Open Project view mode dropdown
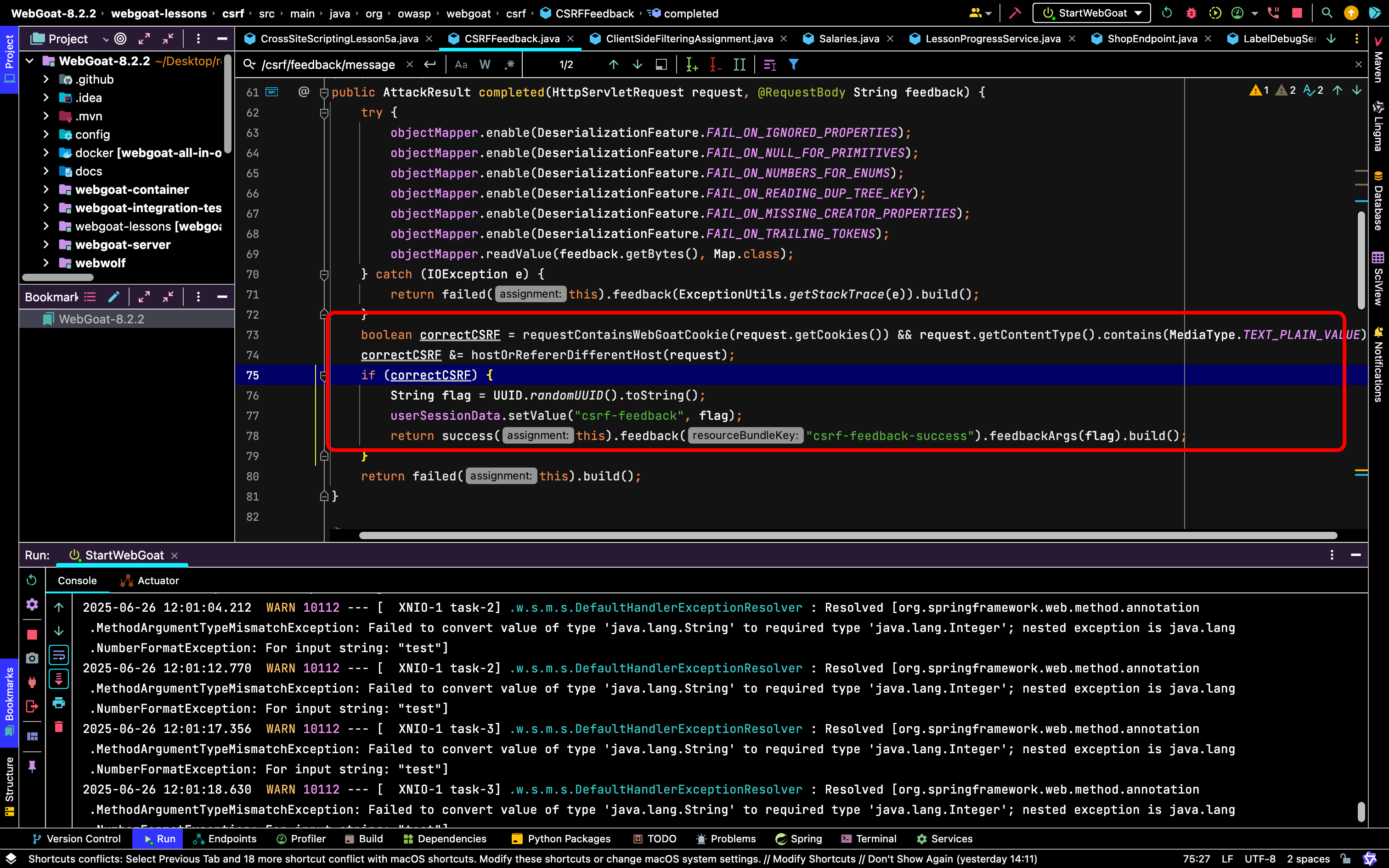This screenshot has width=1389, height=868. click(x=106, y=39)
